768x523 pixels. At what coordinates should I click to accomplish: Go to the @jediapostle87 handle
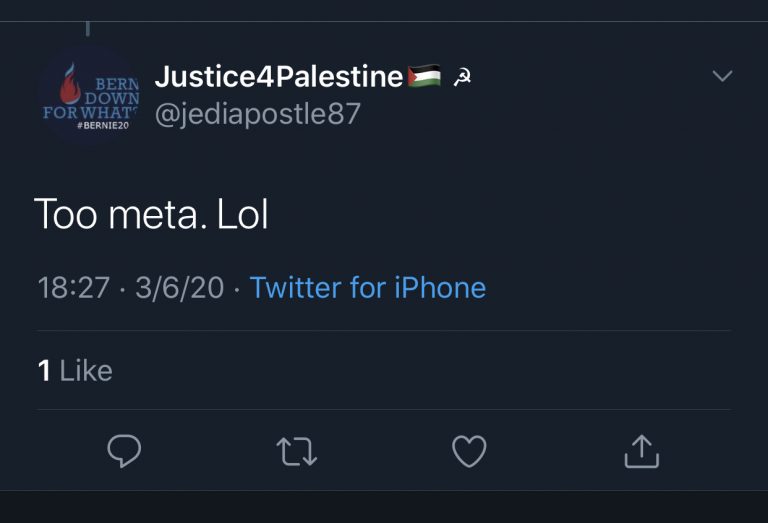click(x=257, y=114)
